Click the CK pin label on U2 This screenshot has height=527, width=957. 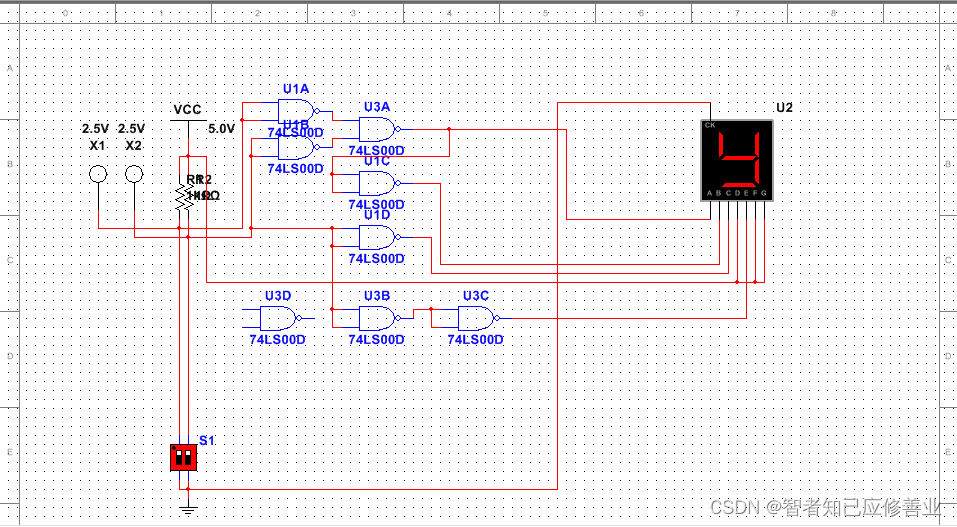[710, 125]
